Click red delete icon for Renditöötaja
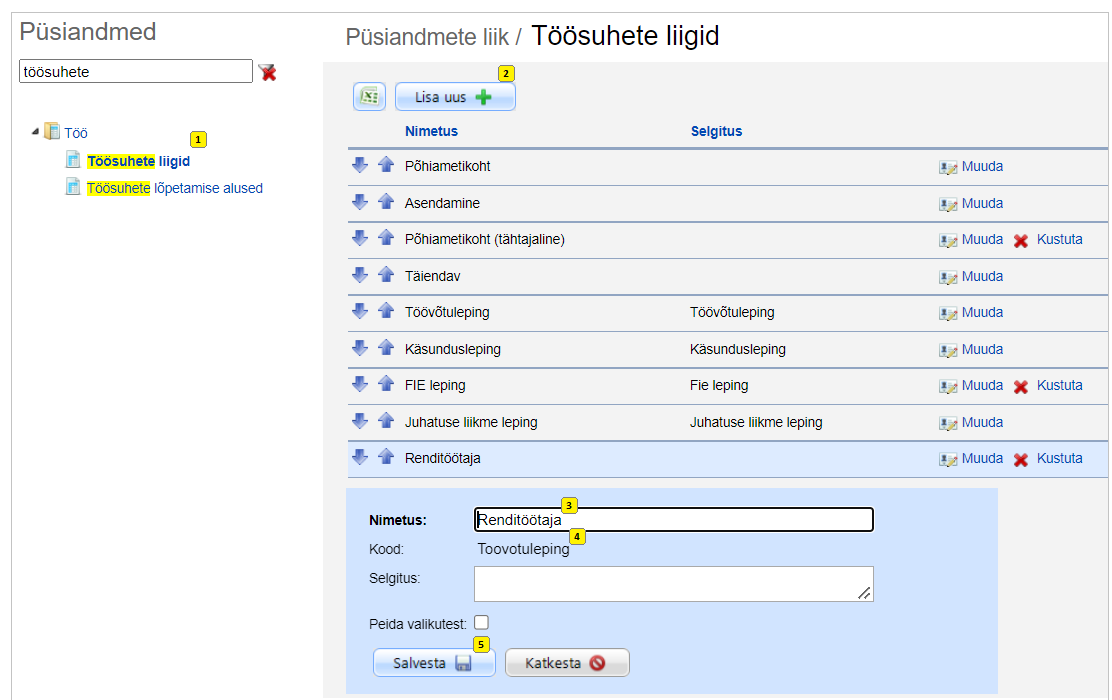Image resolution: width=1112 pixels, height=700 pixels. tap(1021, 459)
